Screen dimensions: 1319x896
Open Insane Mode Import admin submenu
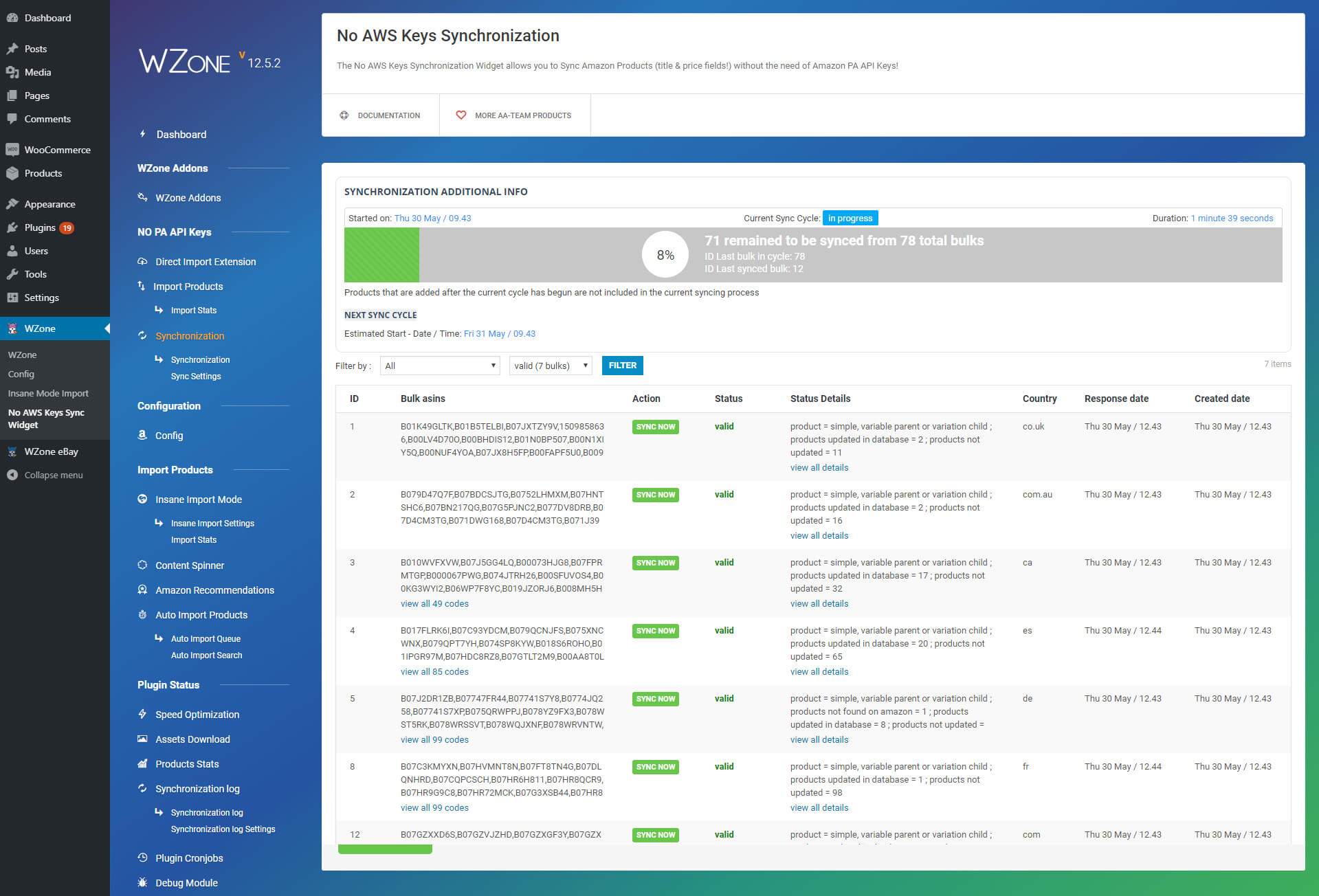[x=48, y=394]
